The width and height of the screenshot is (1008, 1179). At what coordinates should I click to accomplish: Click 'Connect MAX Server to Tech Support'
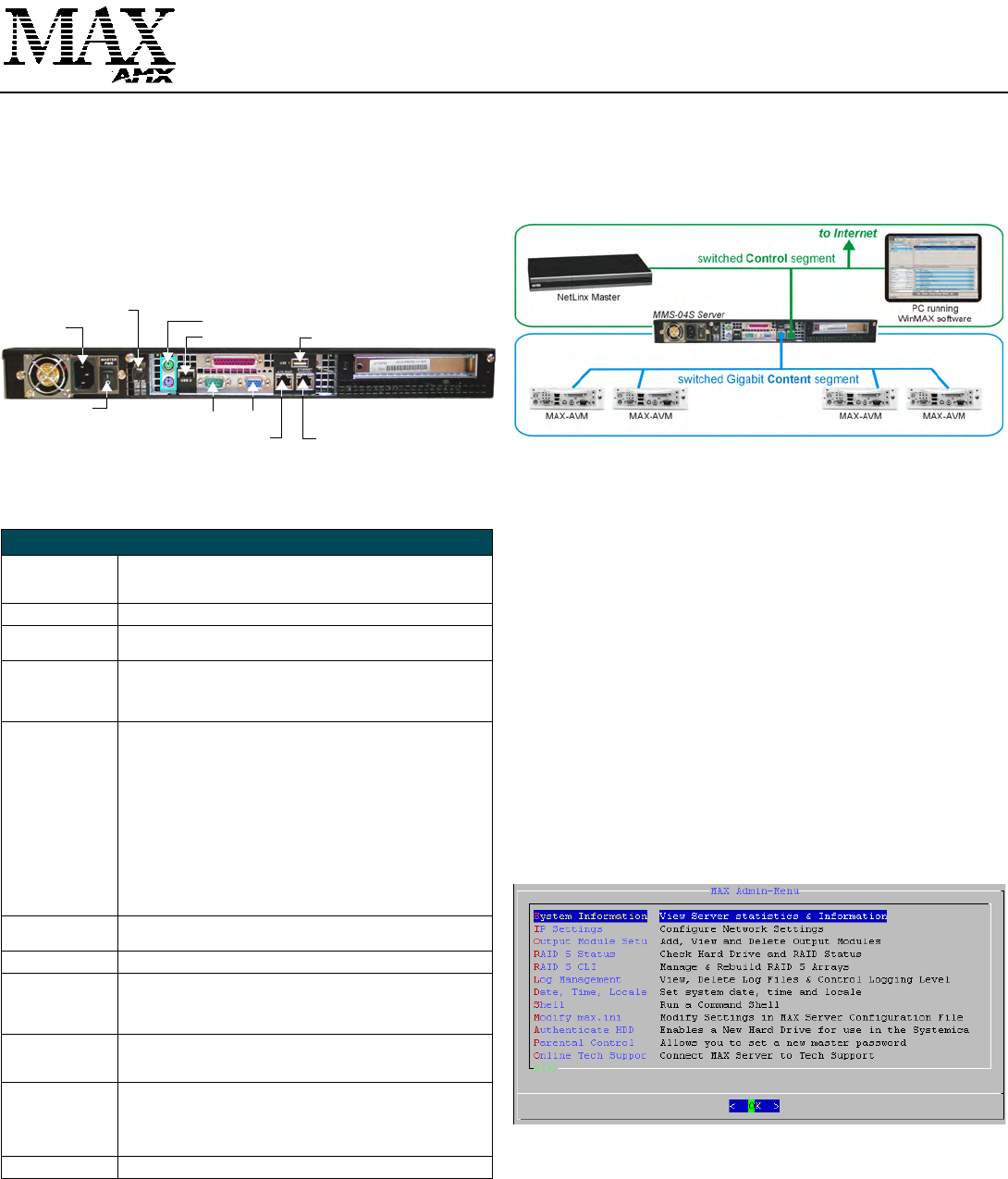coord(767,1055)
